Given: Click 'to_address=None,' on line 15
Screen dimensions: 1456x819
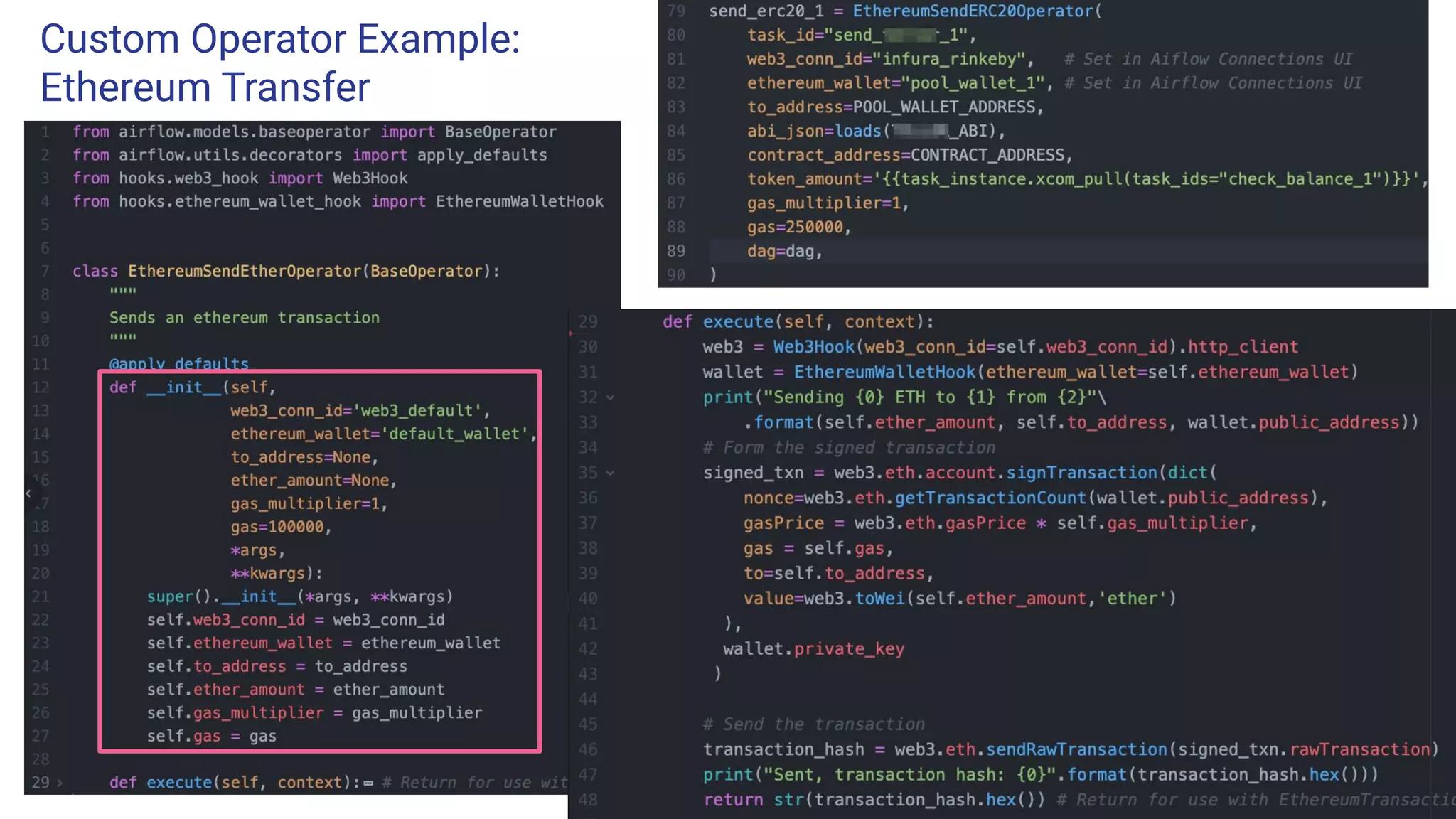Looking at the screenshot, I should (304, 457).
